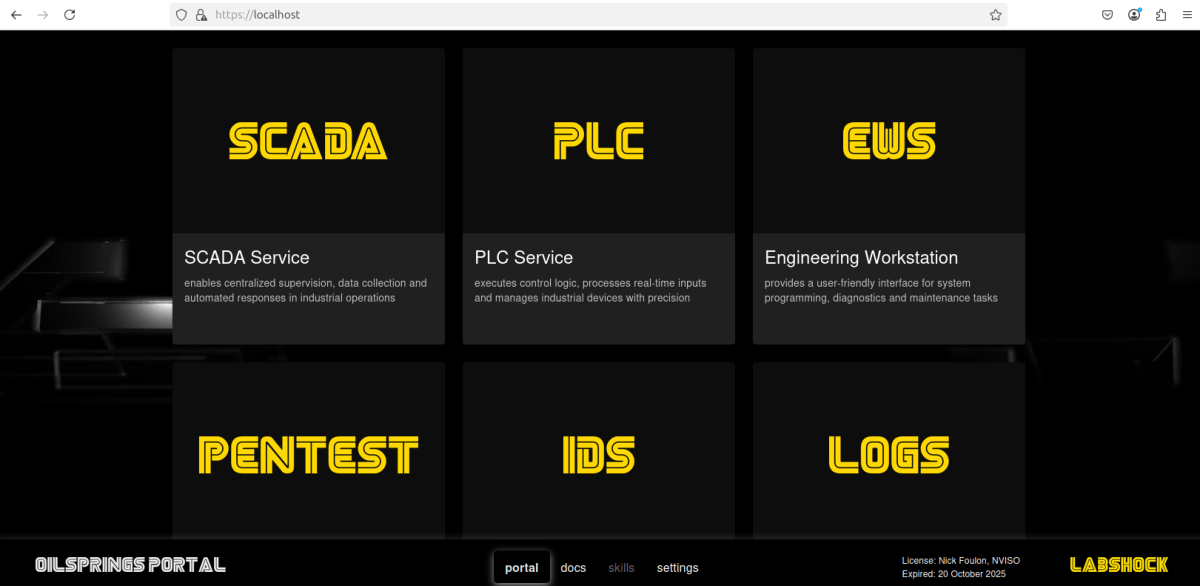Open the Pocket save icon
Image resolution: width=1200 pixels, height=586 pixels.
tap(1108, 15)
